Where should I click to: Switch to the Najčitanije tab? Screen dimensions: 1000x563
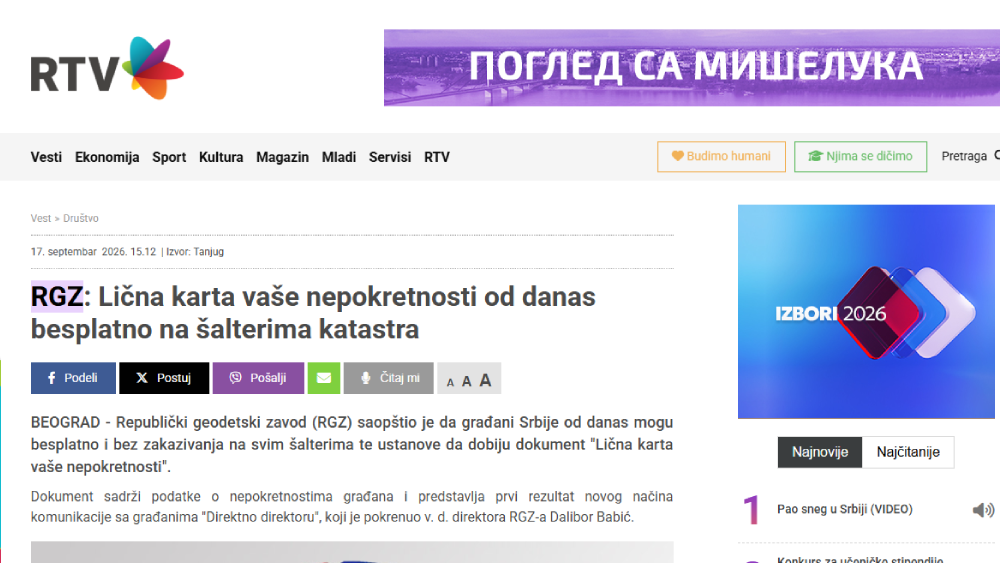(908, 452)
